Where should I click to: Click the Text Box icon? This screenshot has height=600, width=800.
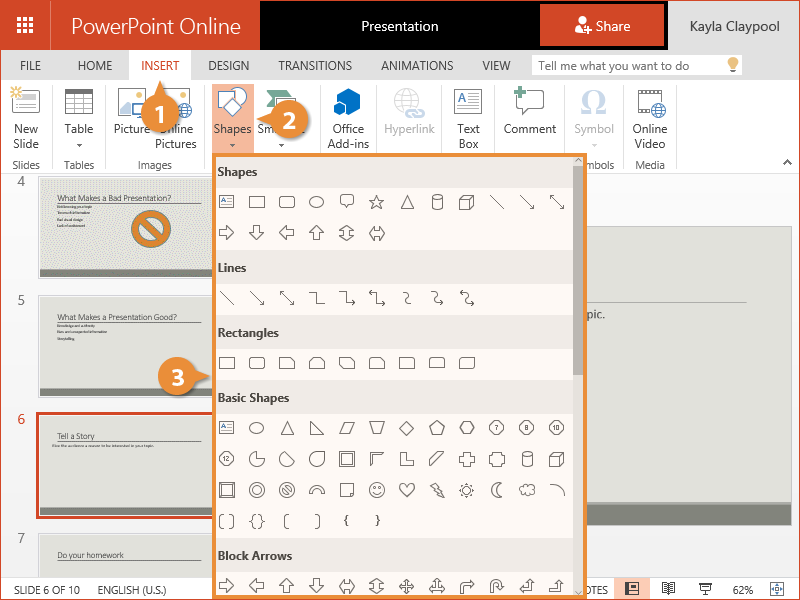click(468, 119)
